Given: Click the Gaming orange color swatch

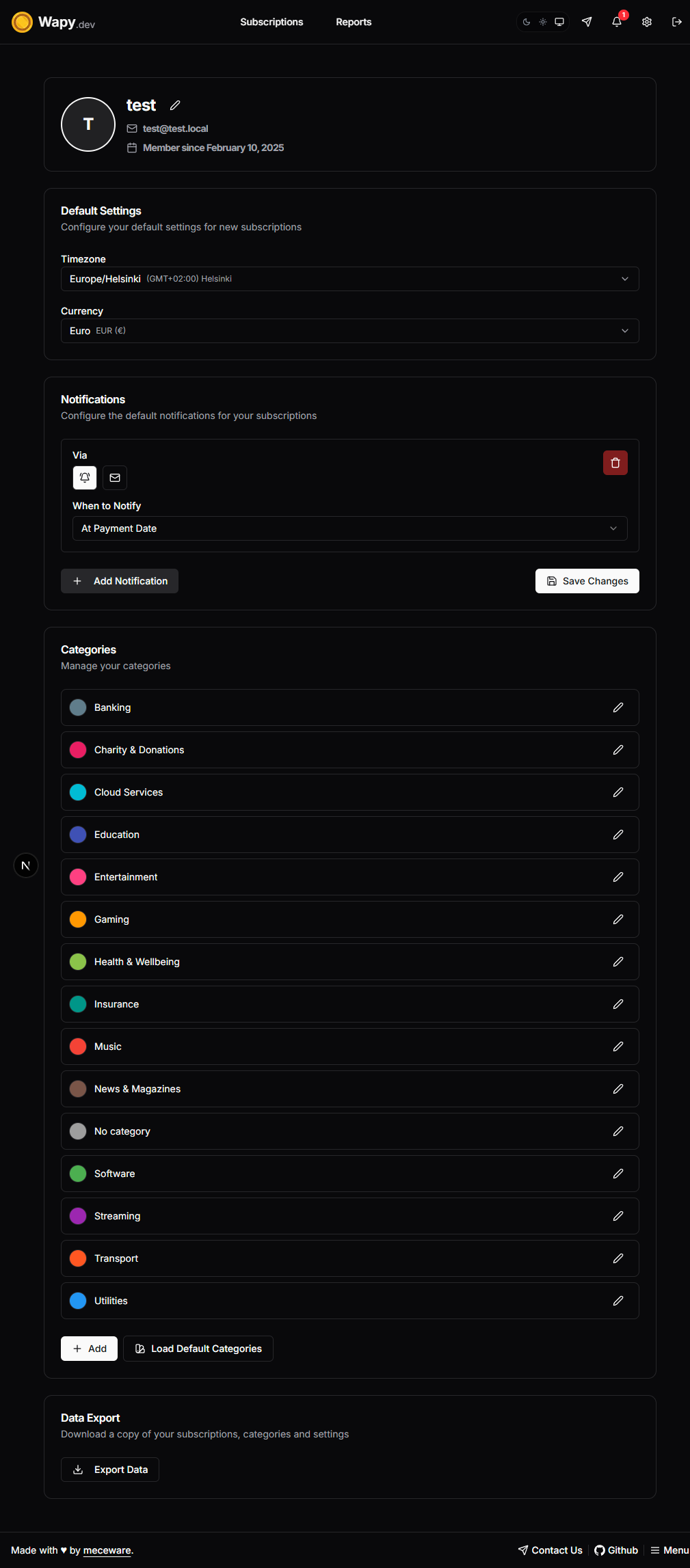Looking at the screenshot, I should tap(78, 919).
